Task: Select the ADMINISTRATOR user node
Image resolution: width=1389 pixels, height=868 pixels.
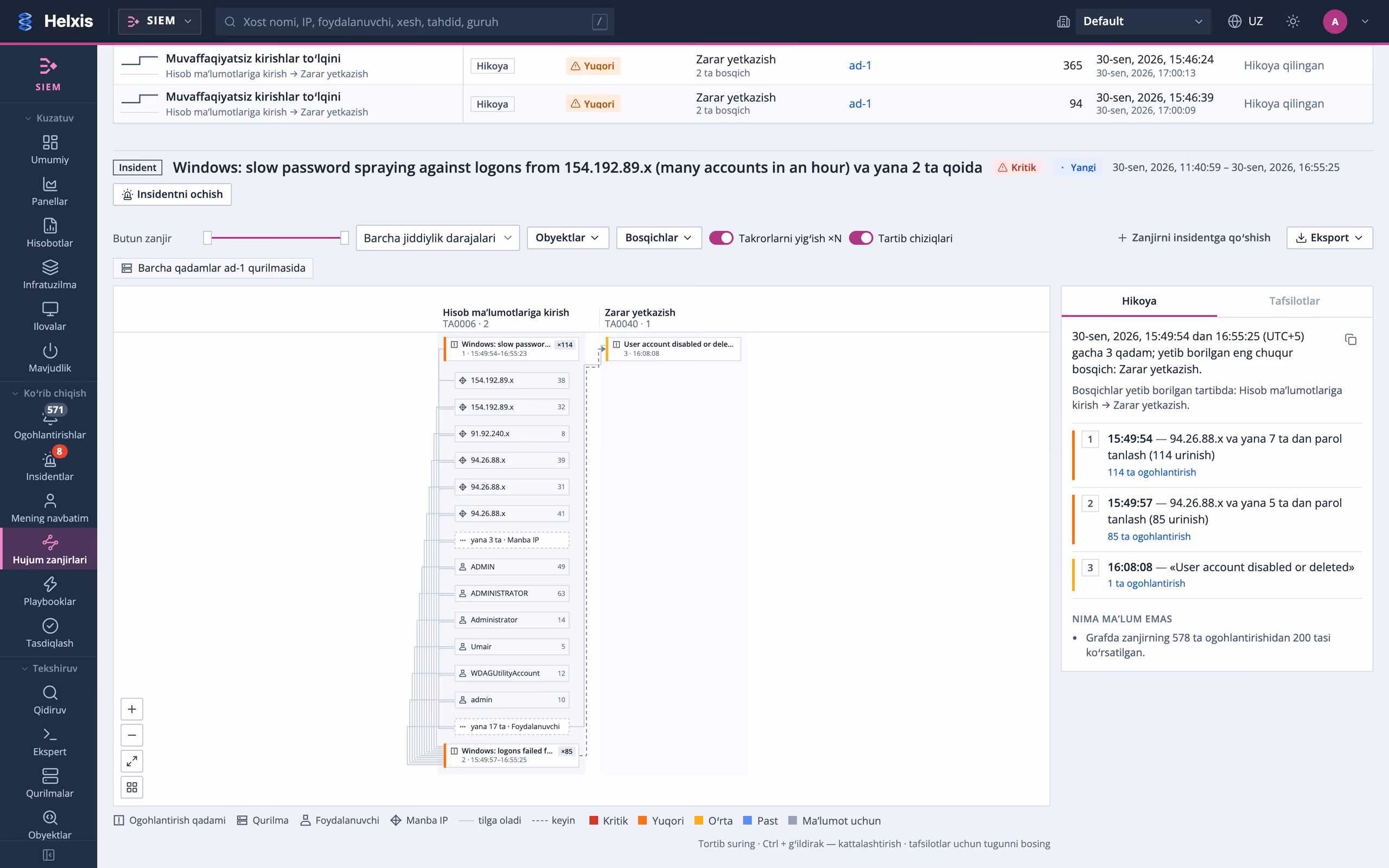Action: click(512, 593)
